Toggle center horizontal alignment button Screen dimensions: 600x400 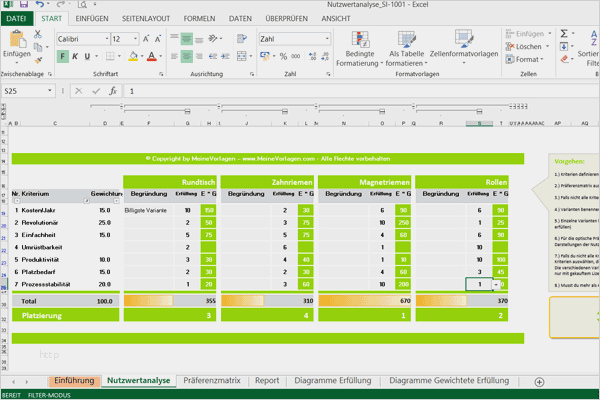[x=187, y=56]
